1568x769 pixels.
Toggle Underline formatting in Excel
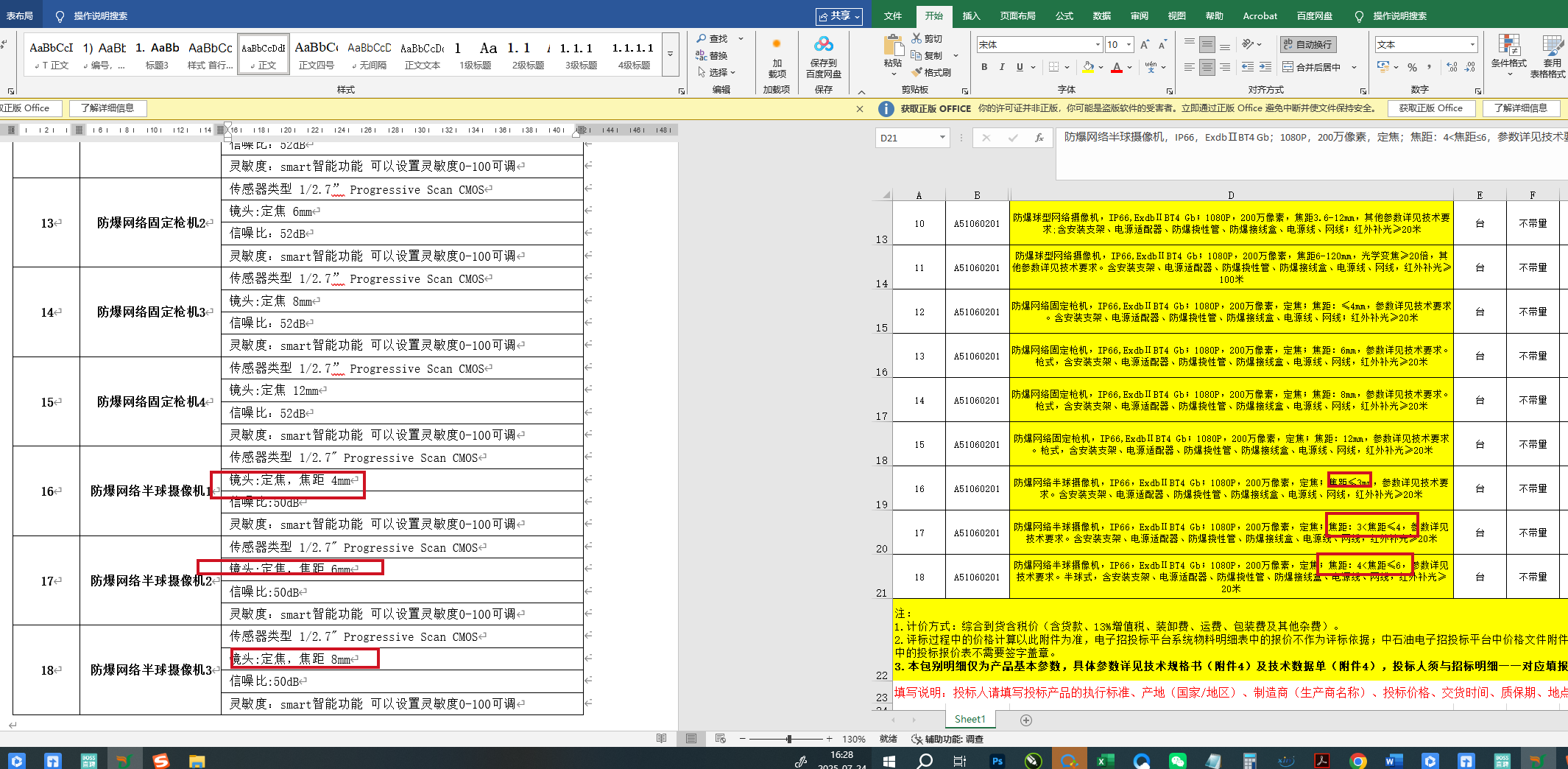click(1020, 67)
